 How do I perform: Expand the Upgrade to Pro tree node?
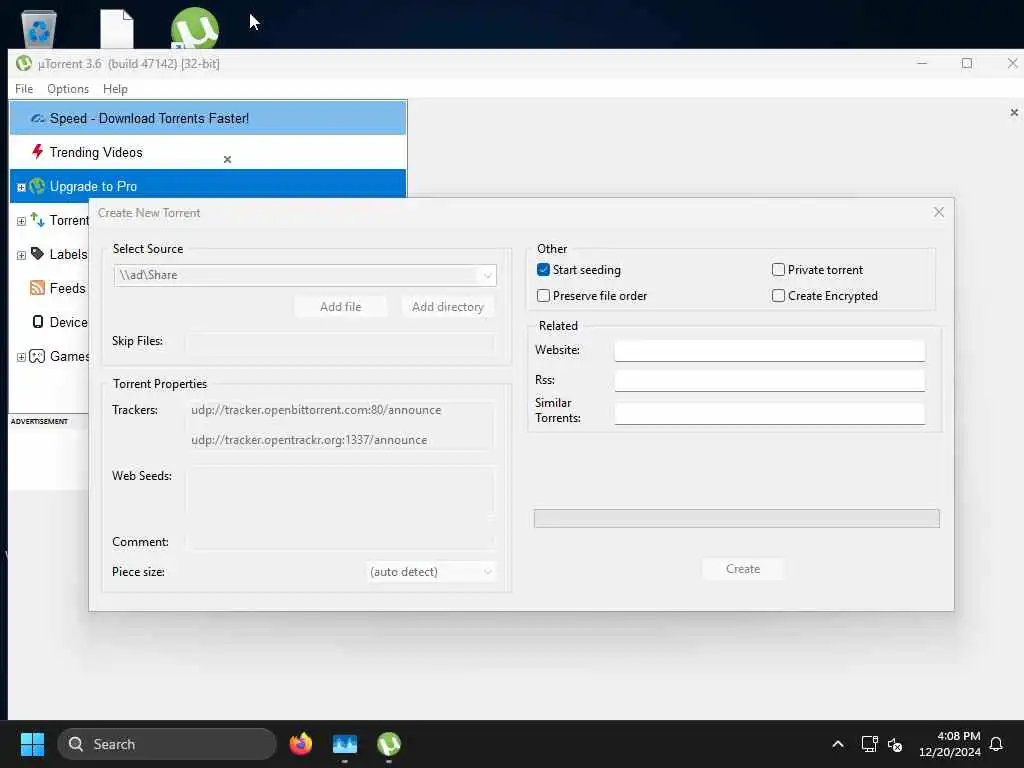[21, 187]
